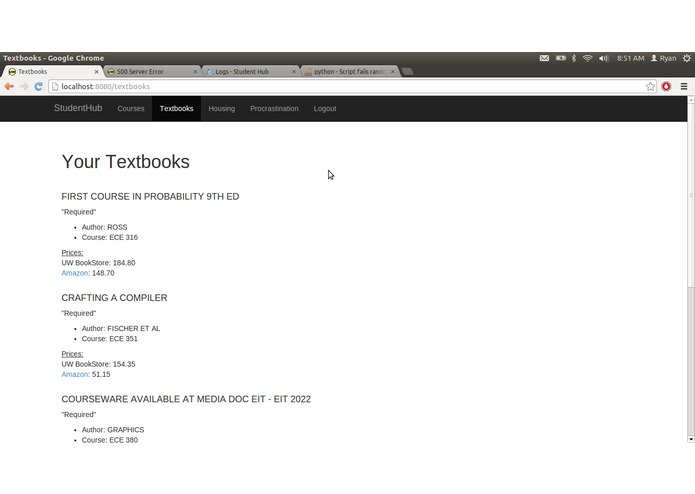Check the battery indicator icon
The width and height of the screenshot is (695, 494).
point(561,58)
